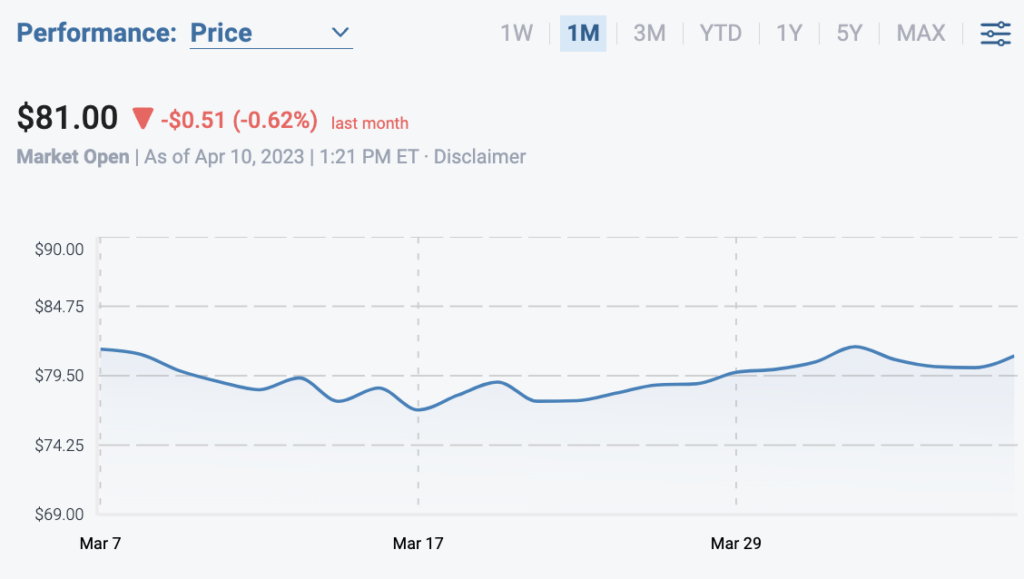The image size is (1024, 579).
Task: Switch to the 1W time range
Action: click(x=517, y=33)
